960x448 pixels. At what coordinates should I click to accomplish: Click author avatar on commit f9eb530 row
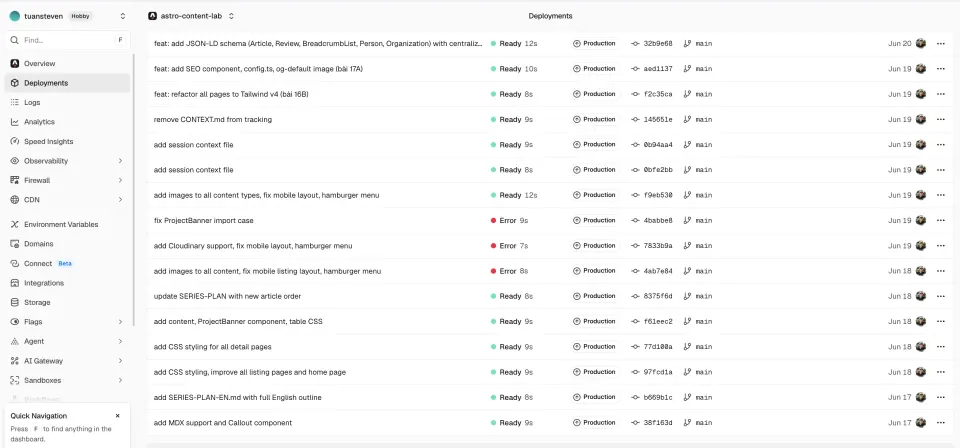coord(921,195)
